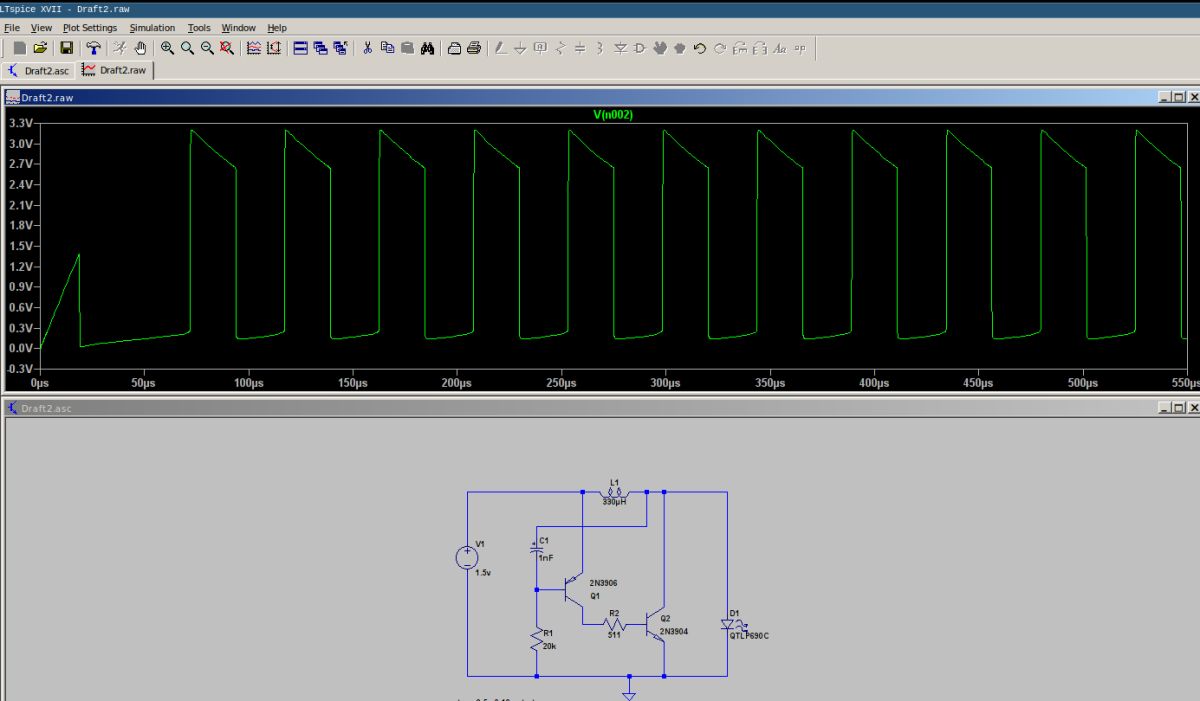This screenshot has width=1200, height=701.
Task: Click the scissors Cut icon
Action: tap(368, 48)
